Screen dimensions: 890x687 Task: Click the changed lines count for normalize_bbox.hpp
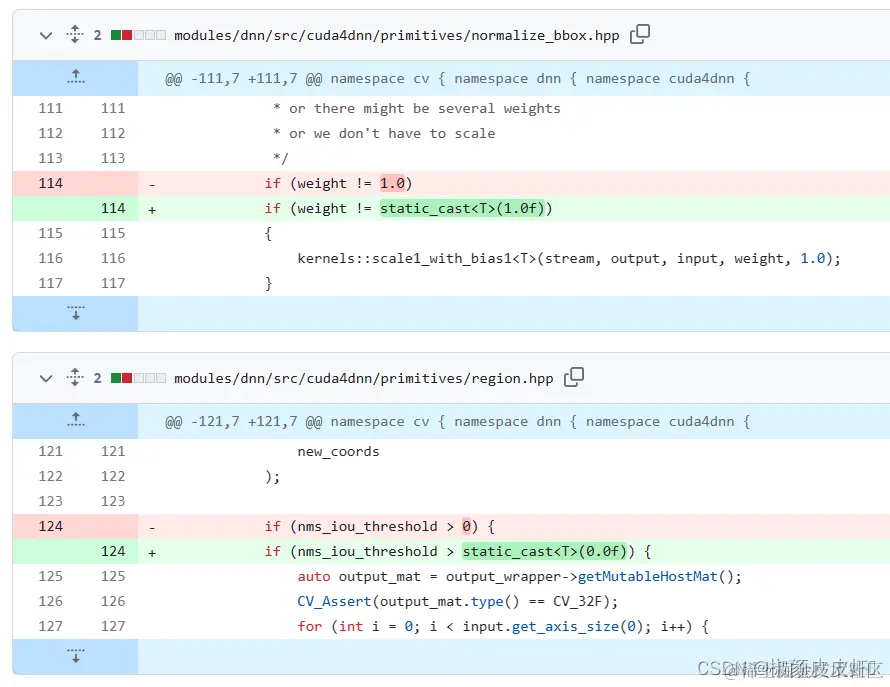(x=98, y=35)
